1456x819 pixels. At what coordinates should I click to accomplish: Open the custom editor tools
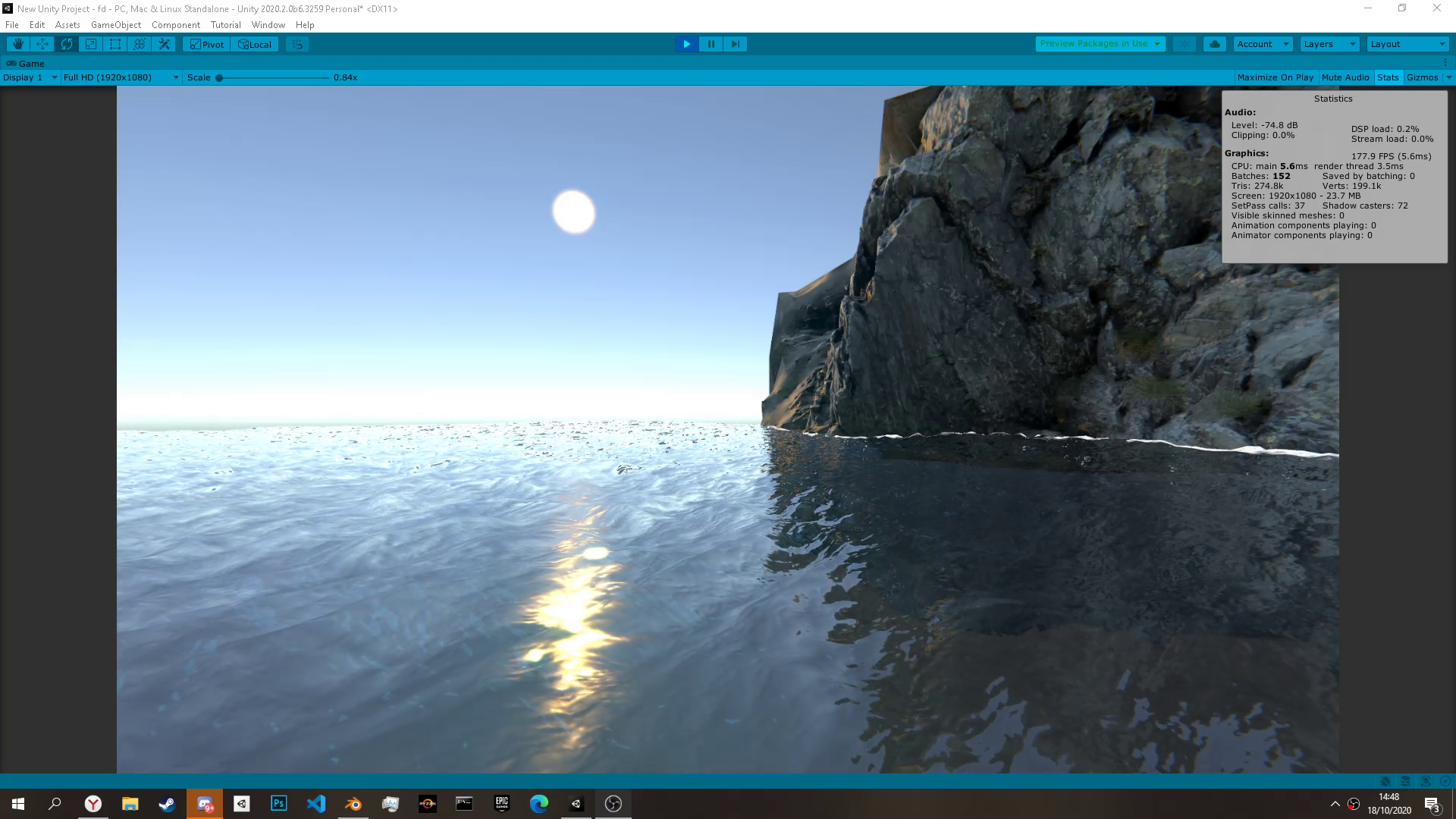coord(164,44)
